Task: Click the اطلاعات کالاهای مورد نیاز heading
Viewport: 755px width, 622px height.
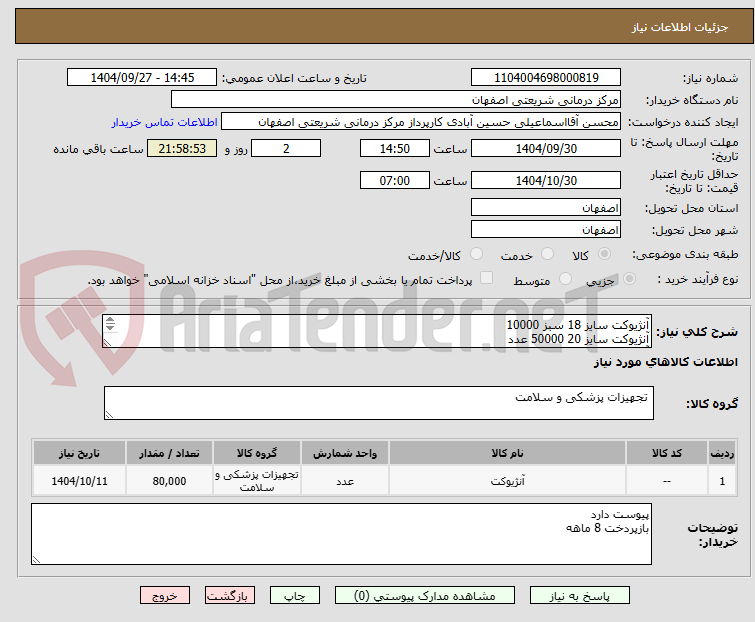Action: [665, 362]
